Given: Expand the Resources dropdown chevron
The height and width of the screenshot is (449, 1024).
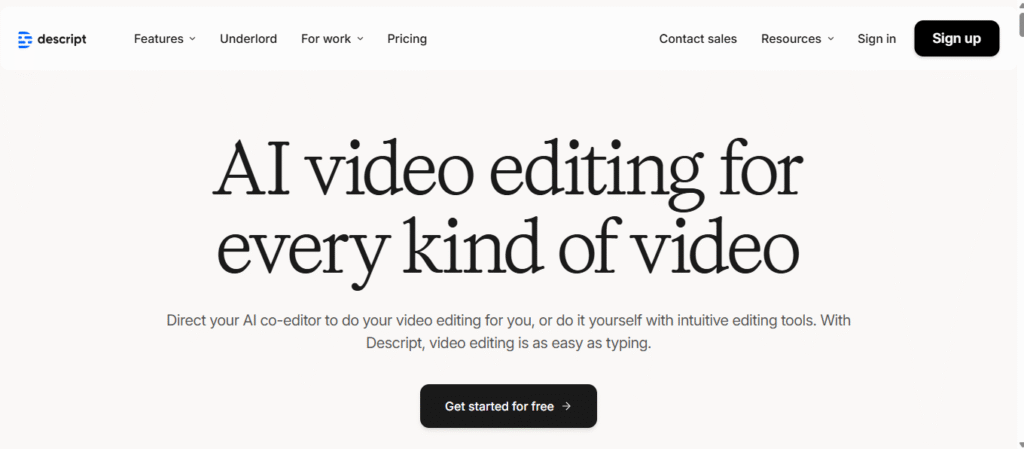Looking at the screenshot, I should click(x=830, y=39).
